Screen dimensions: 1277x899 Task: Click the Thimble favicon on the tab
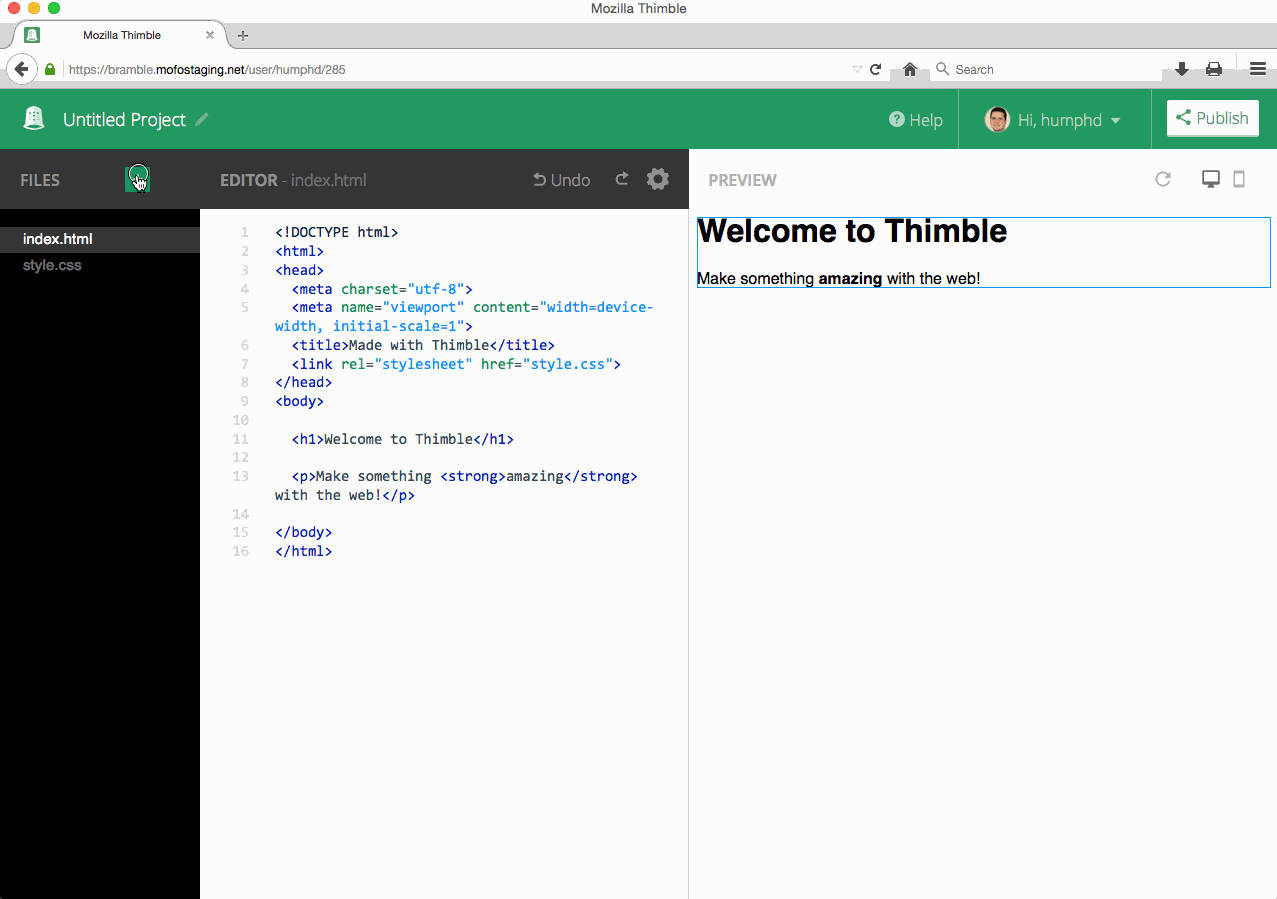click(32, 35)
